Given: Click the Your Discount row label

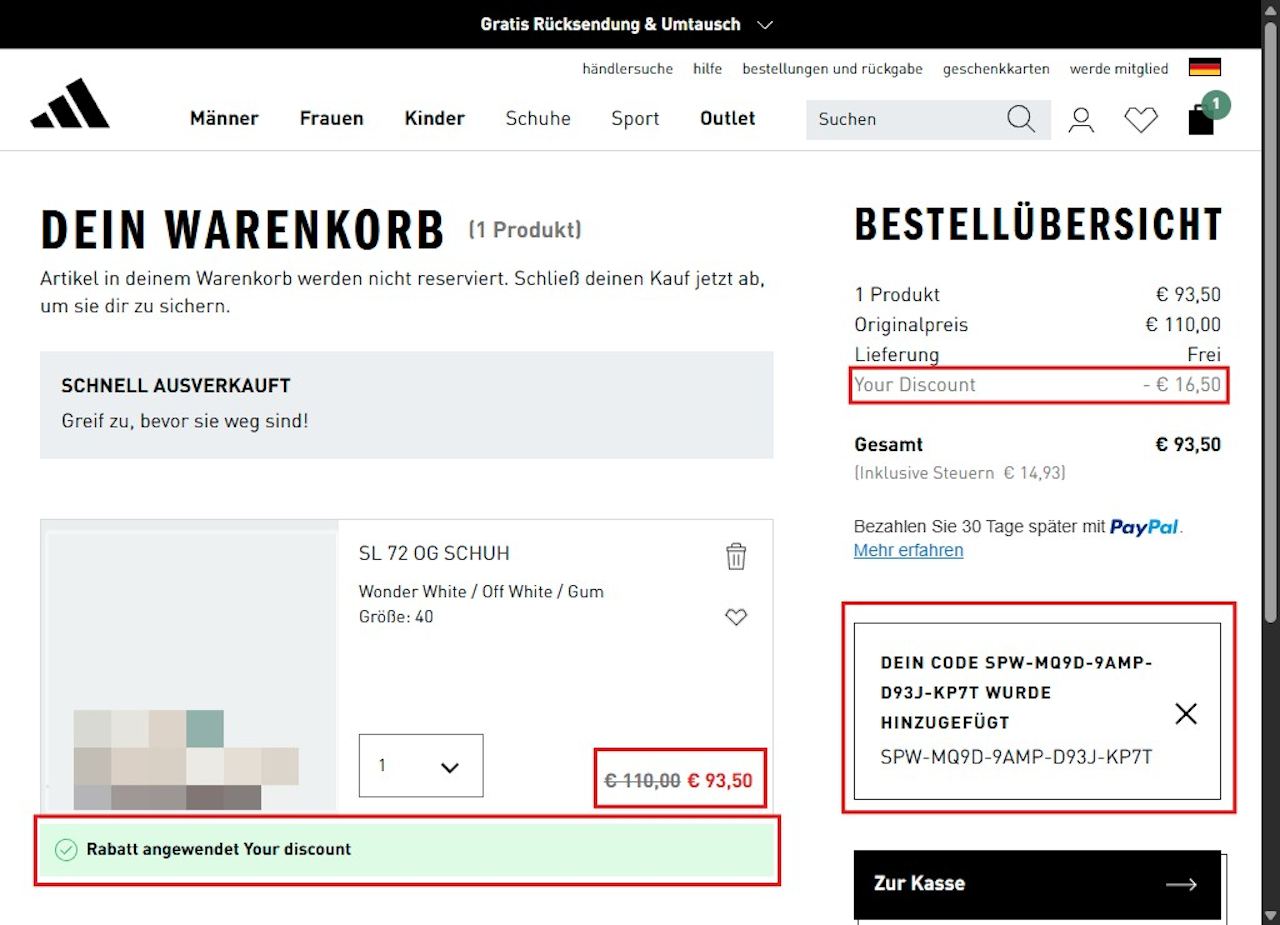Looking at the screenshot, I should (915, 385).
